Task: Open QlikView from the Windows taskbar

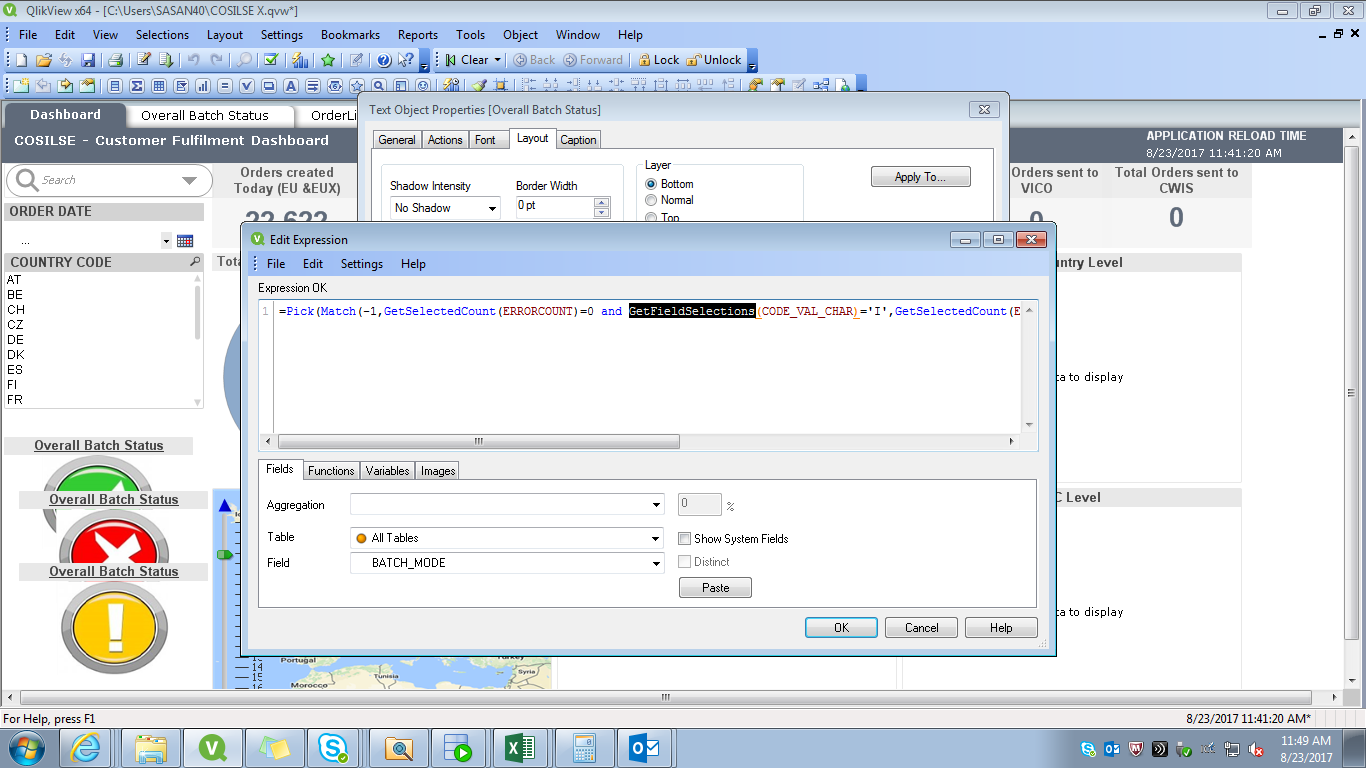Action: (x=212, y=748)
